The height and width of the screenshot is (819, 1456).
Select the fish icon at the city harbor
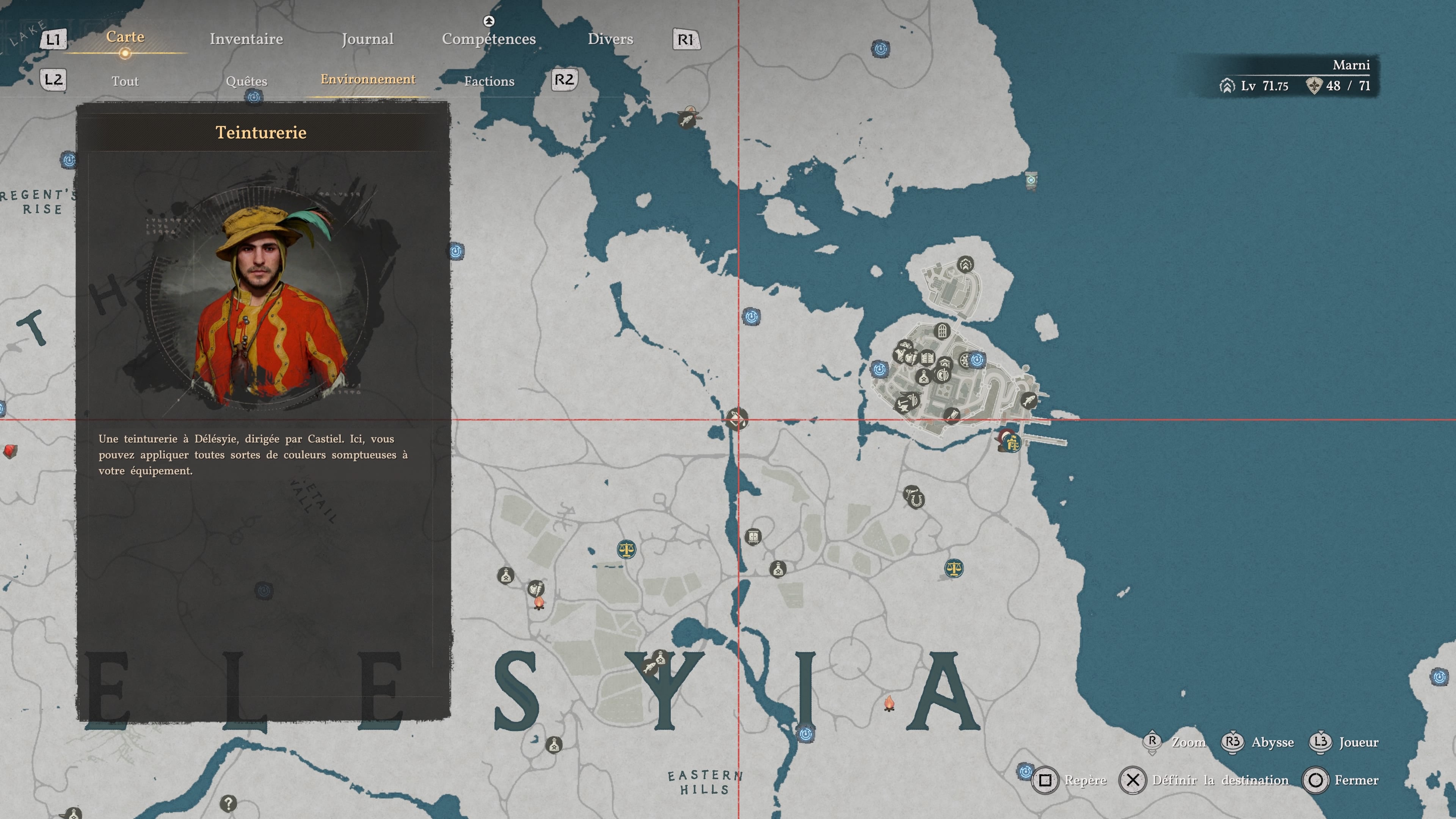[1029, 401]
